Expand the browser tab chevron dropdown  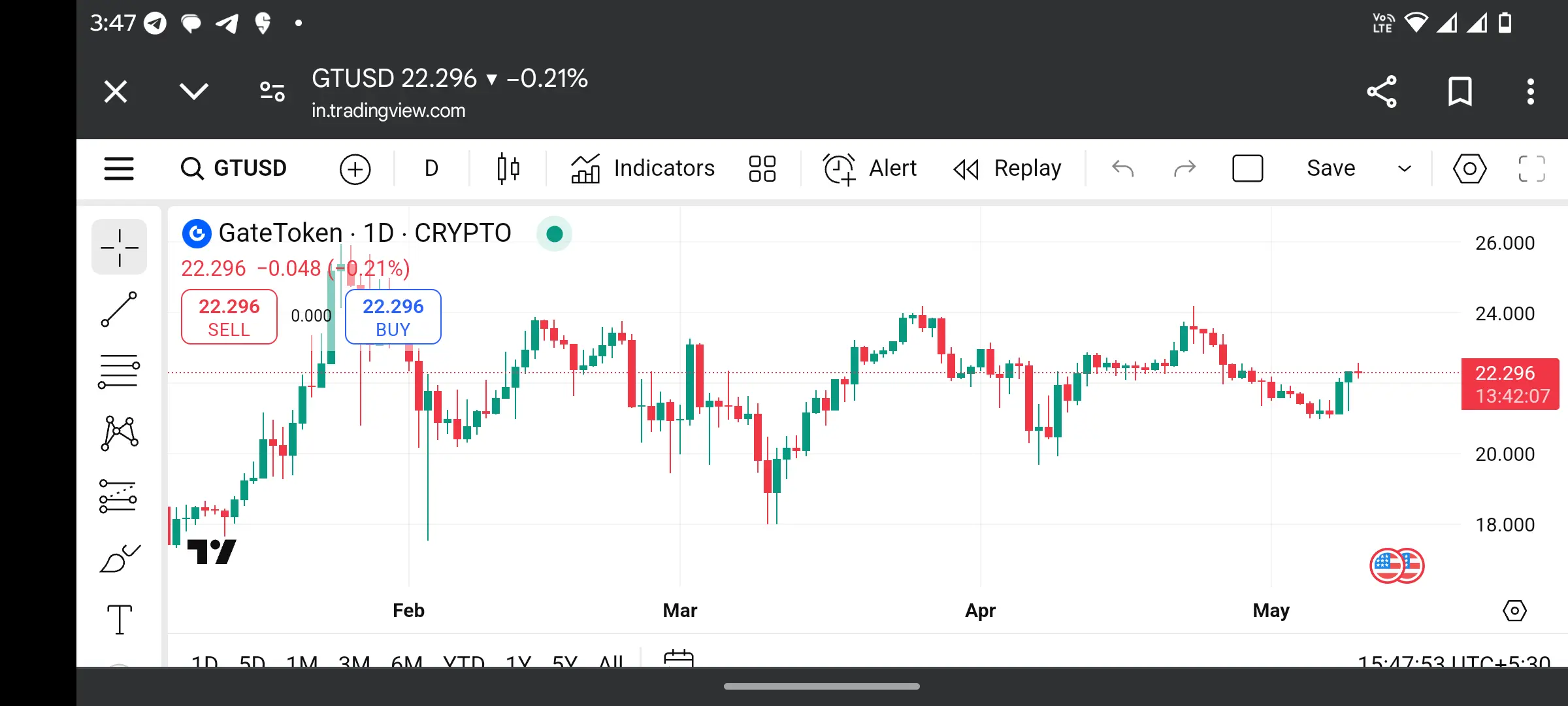[194, 92]
